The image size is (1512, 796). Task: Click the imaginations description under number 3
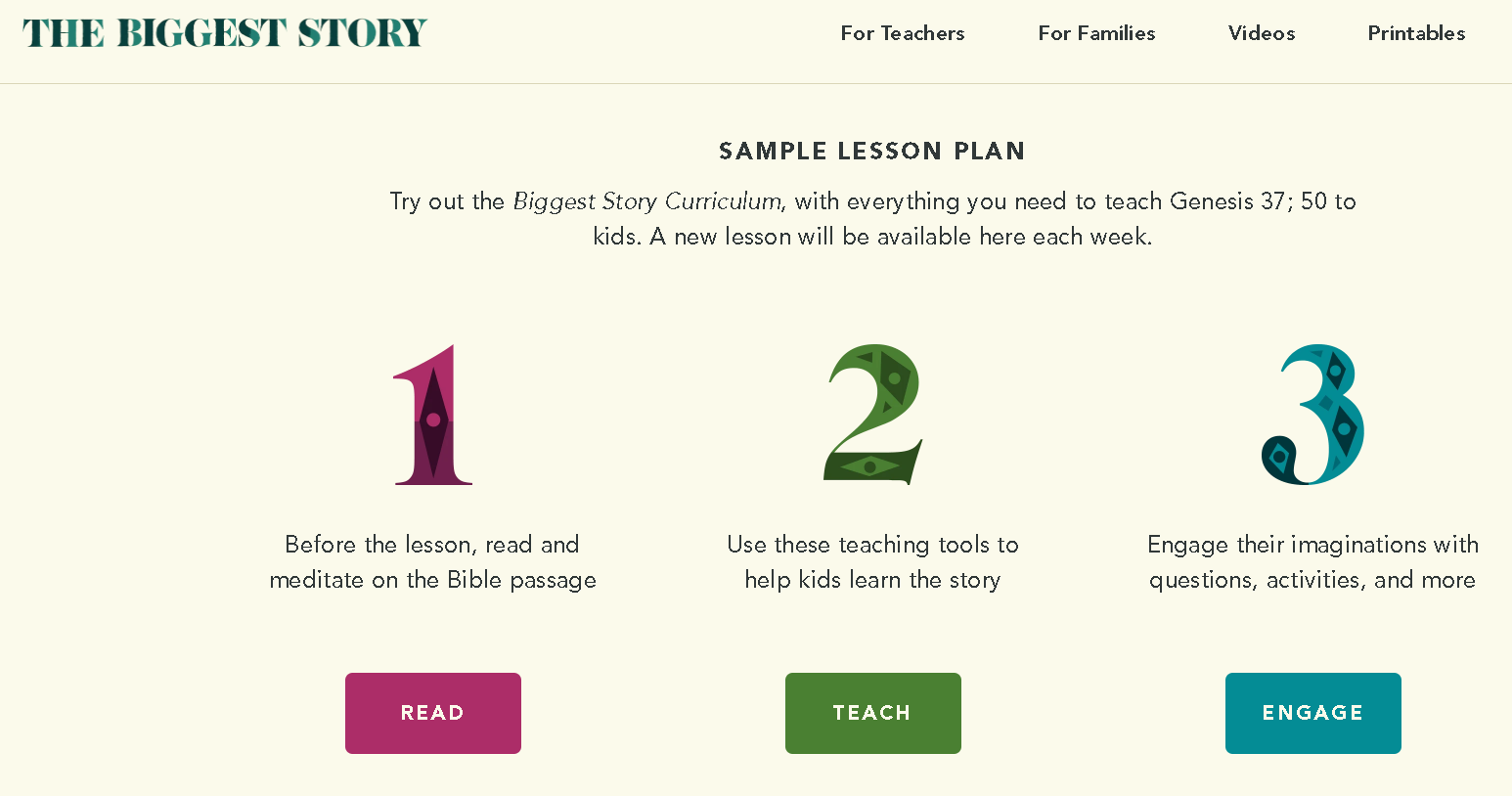click(1313, 562)
